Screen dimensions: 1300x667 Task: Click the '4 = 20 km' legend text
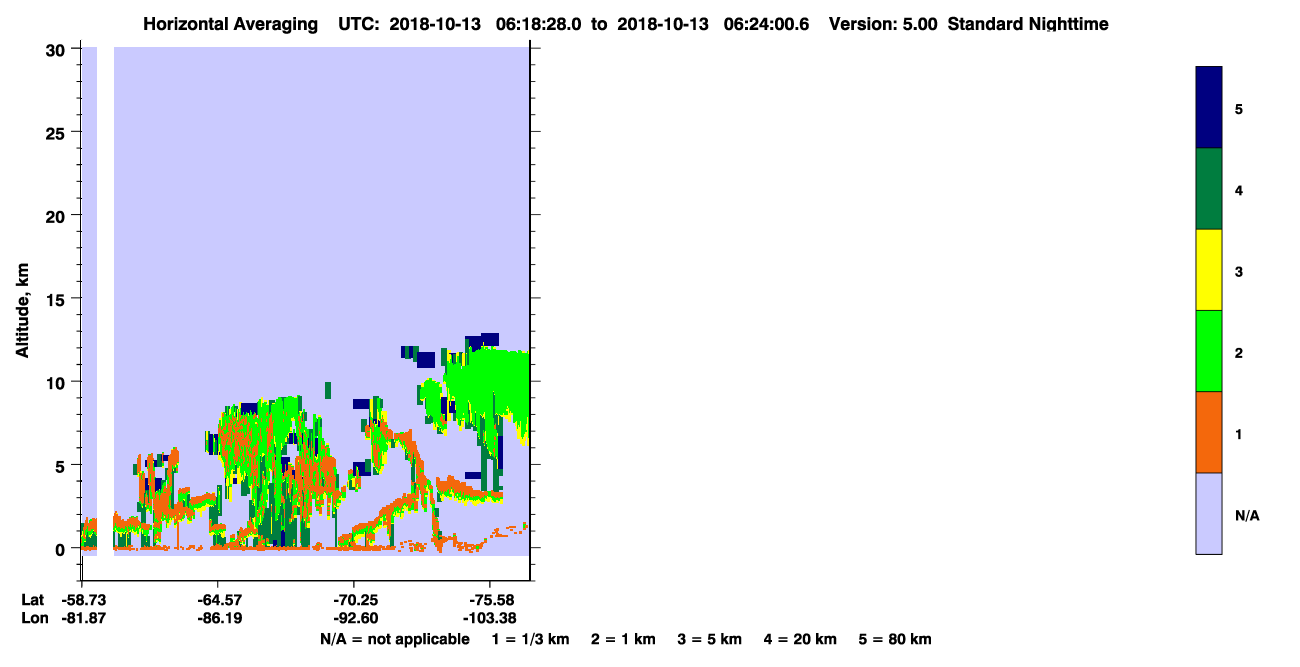pyautogui.click(x=800, y=639)
